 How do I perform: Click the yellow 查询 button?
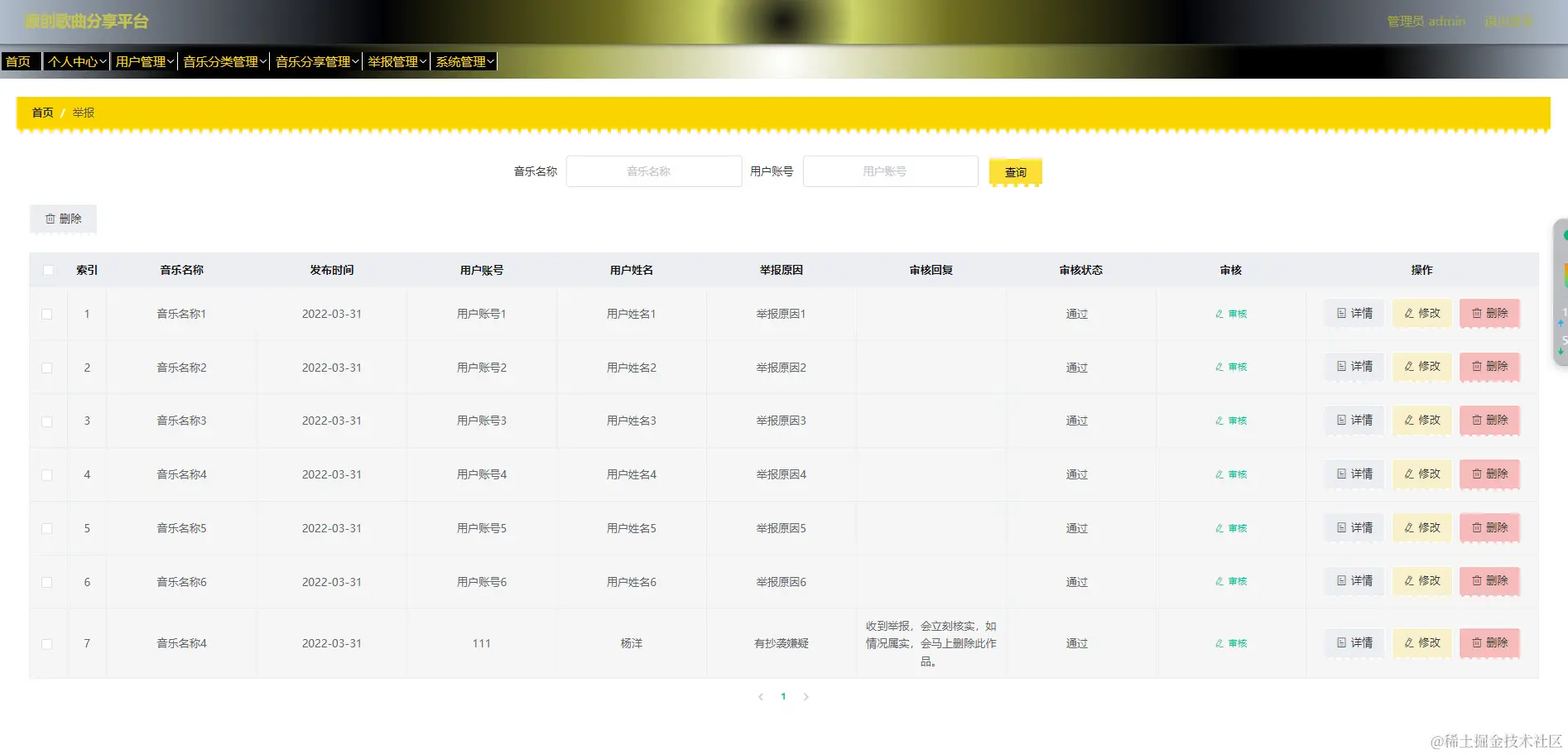pos(1016,172)
